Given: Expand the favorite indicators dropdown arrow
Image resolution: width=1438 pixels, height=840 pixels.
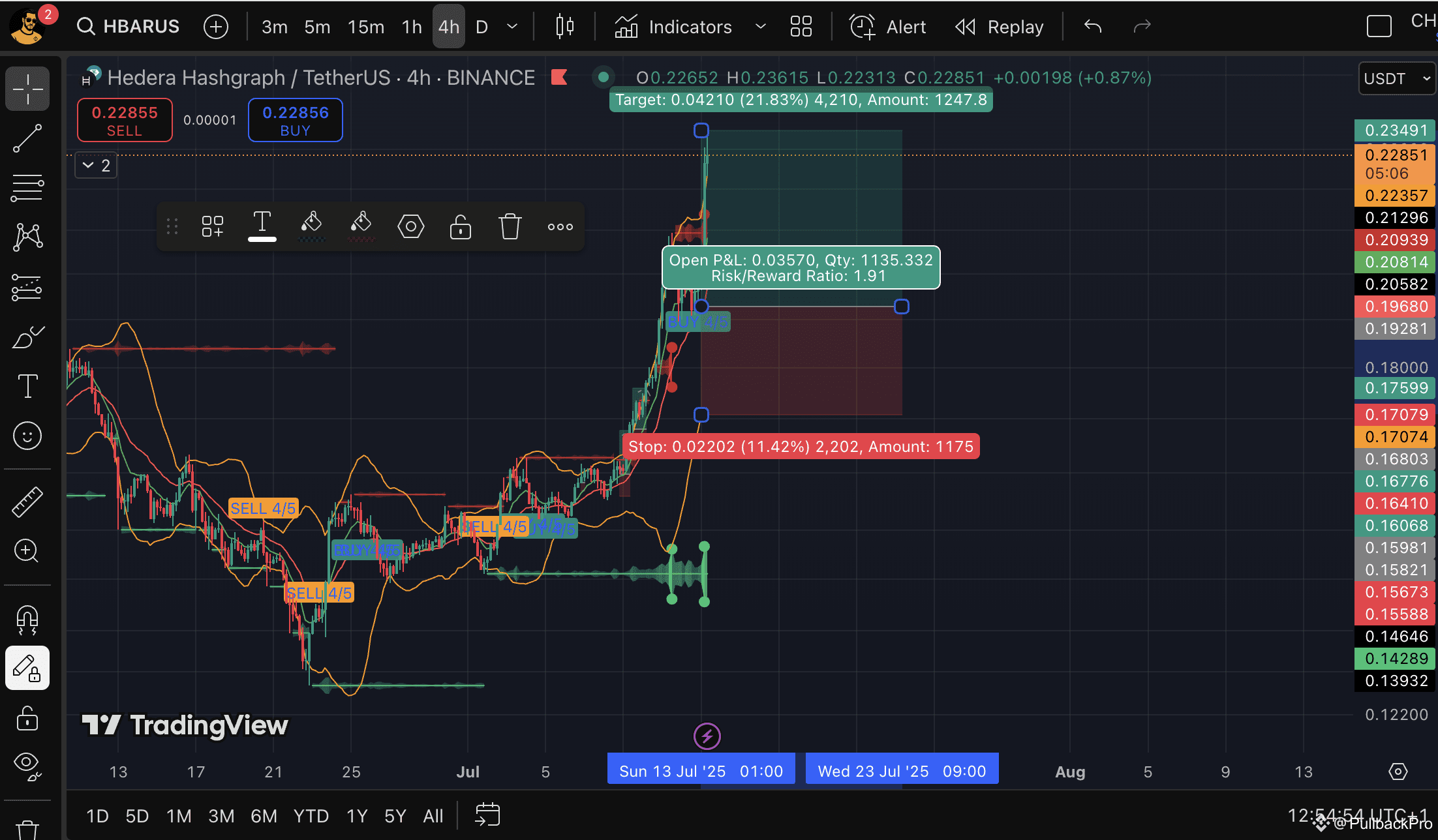Looking at the screenshot, I should pos(760,27).
